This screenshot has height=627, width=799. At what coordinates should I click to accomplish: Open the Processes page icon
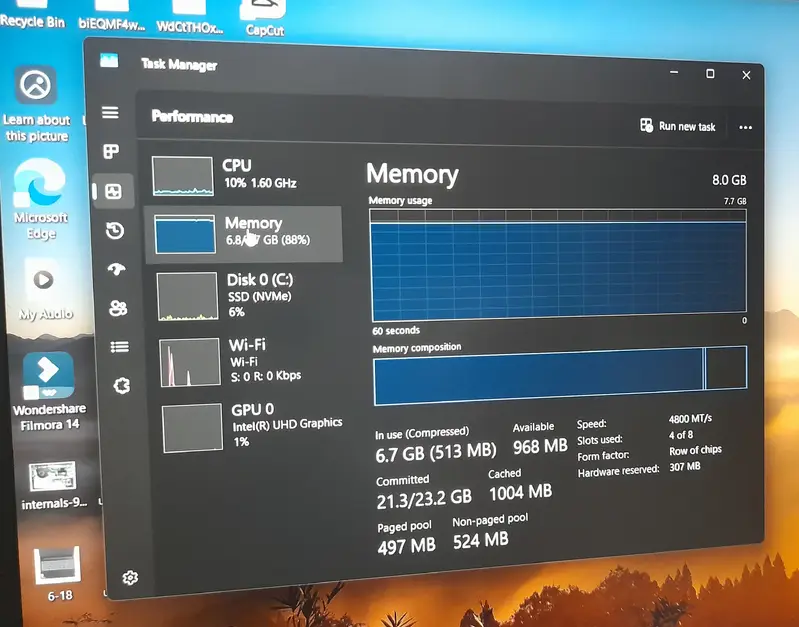tap(111, 152)
